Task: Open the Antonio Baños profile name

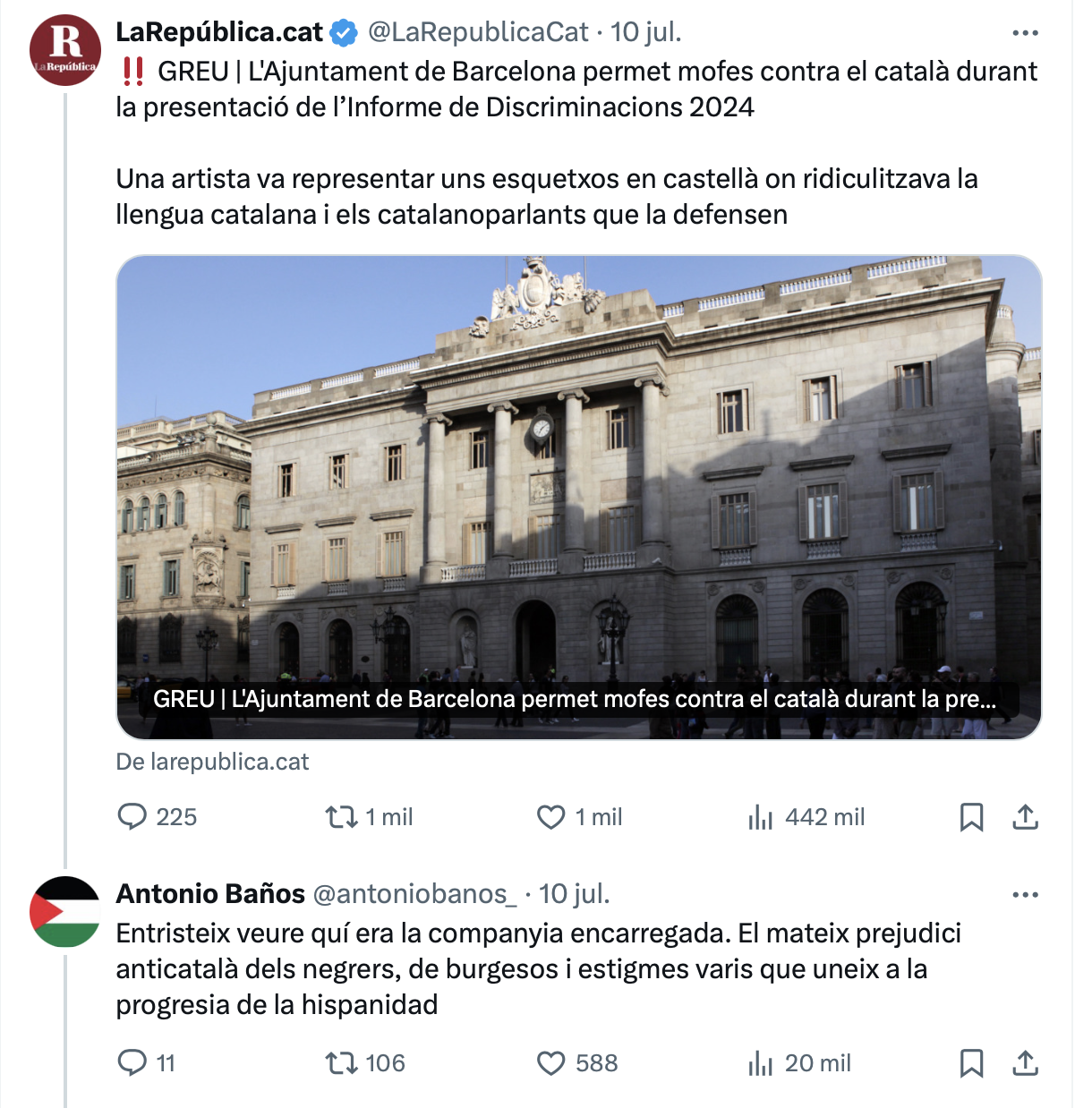Action: click(x=210, y=894)
